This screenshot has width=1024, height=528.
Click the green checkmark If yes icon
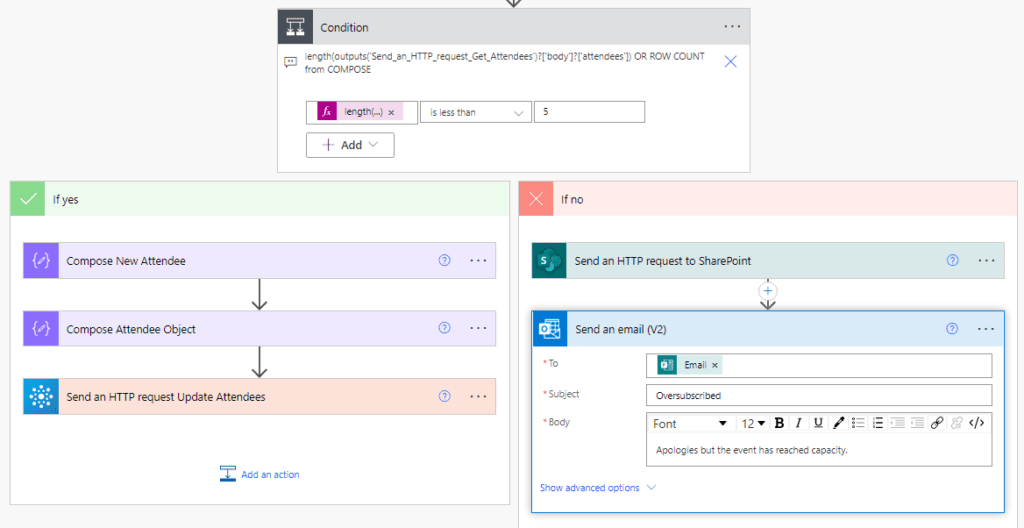tap(28, 199)
